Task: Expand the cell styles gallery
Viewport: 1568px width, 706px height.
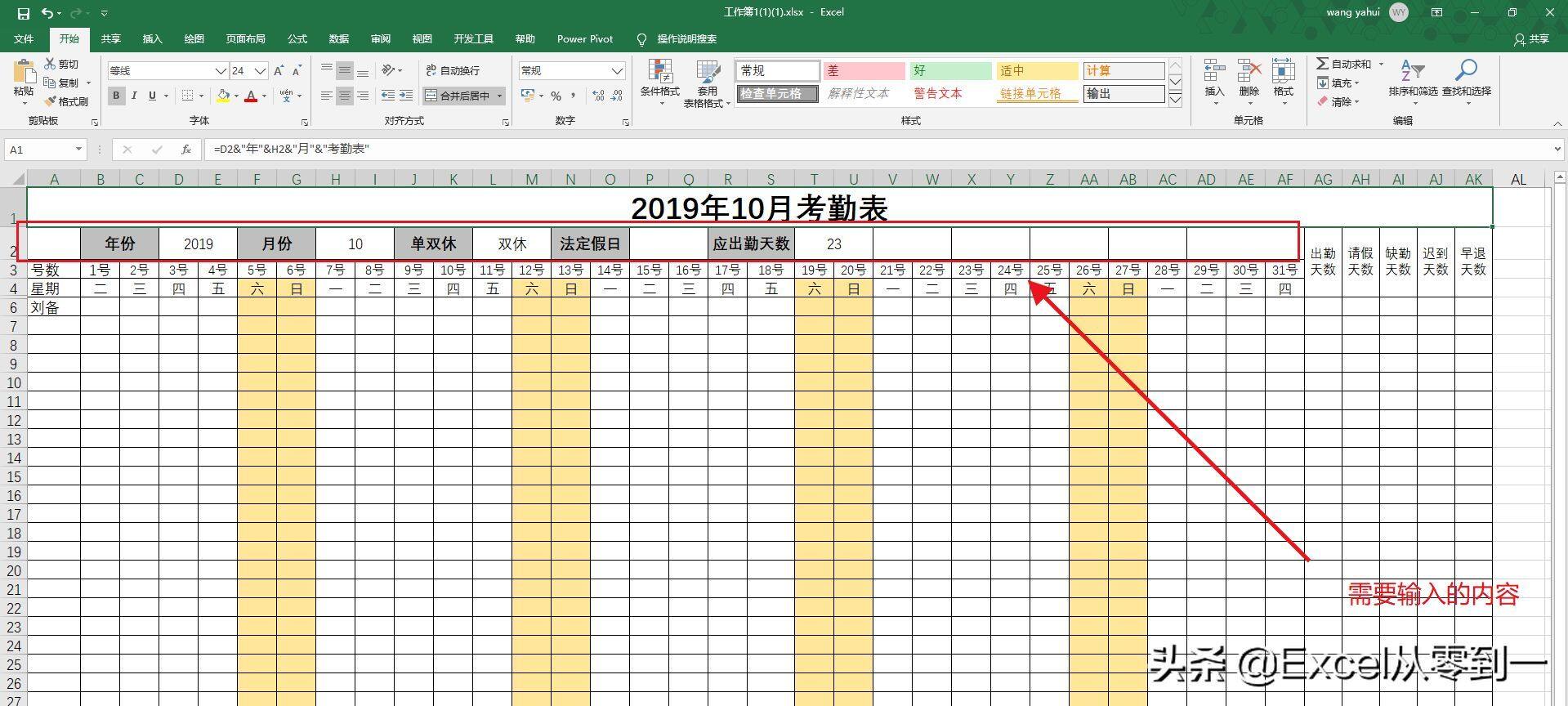Action: pos(1176,100)
